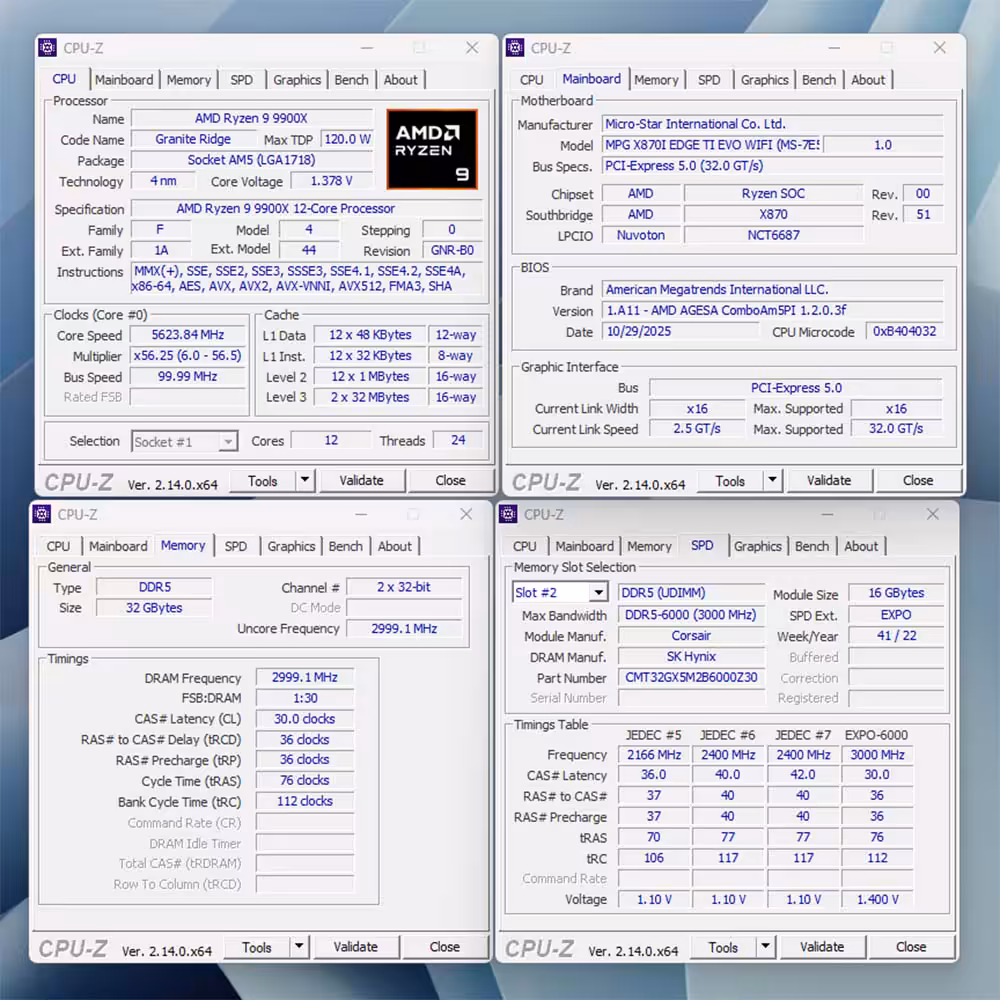Open the Tools dropdown arrow in the SPD window
1000x1000 pixels.
click(765, 947)
